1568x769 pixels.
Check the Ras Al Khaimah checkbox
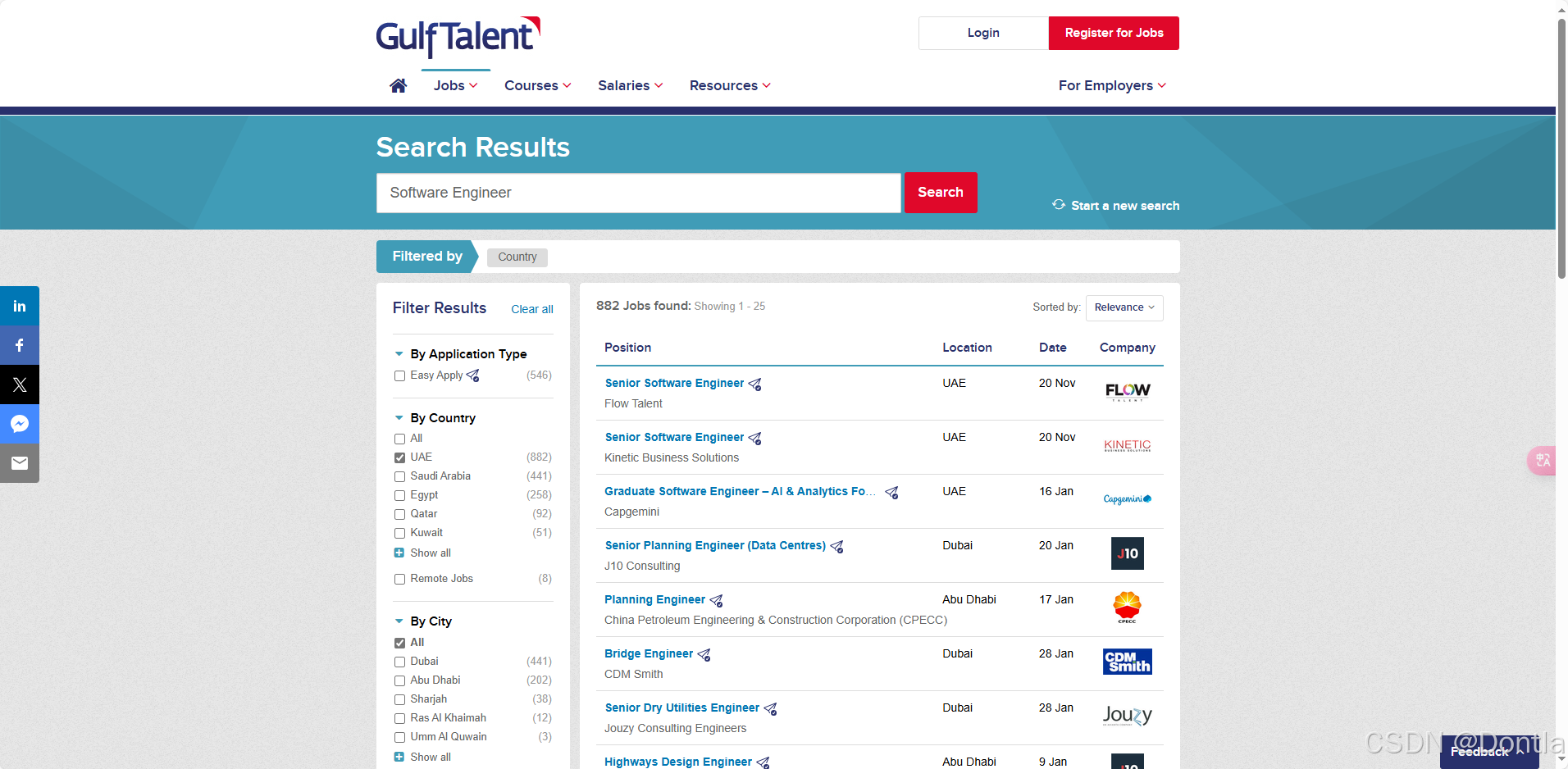coord(399,718)
